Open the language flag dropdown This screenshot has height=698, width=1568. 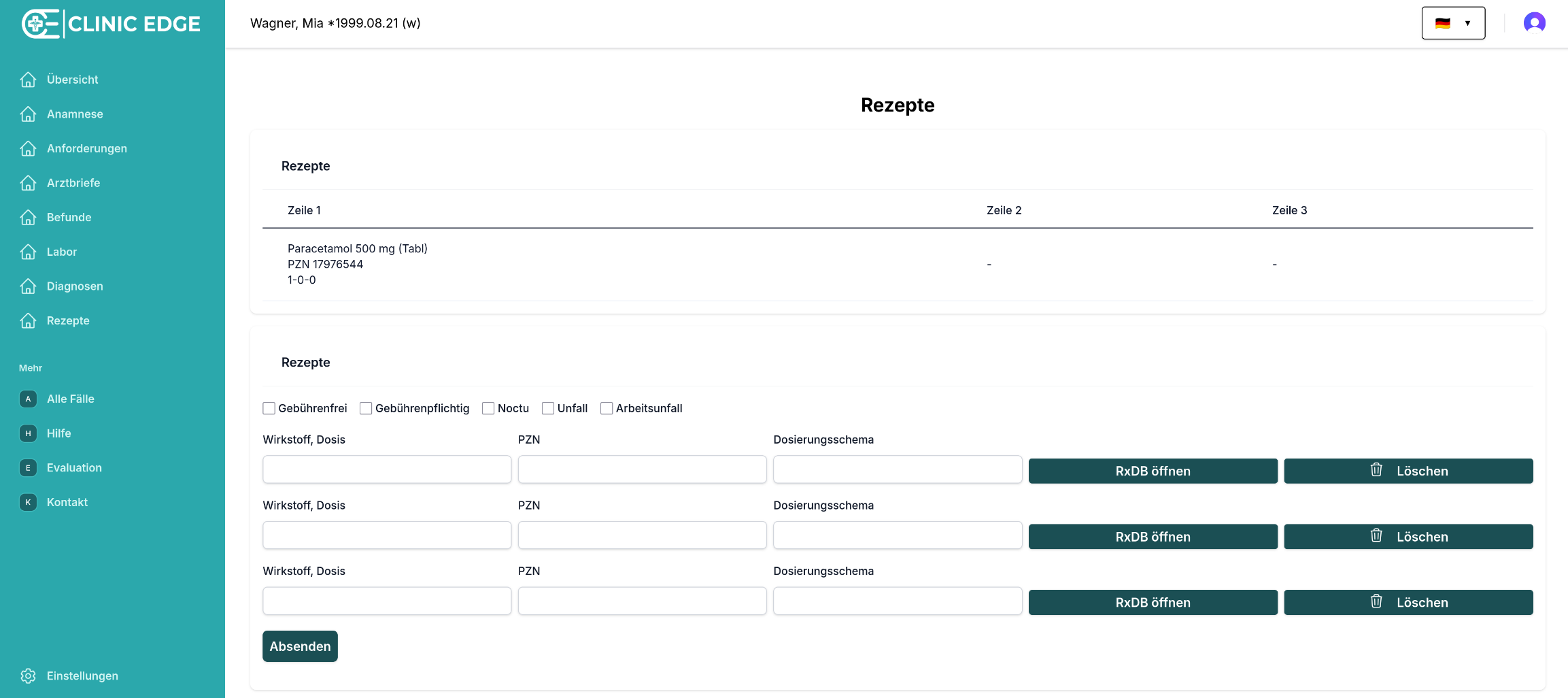[1453, 23]
